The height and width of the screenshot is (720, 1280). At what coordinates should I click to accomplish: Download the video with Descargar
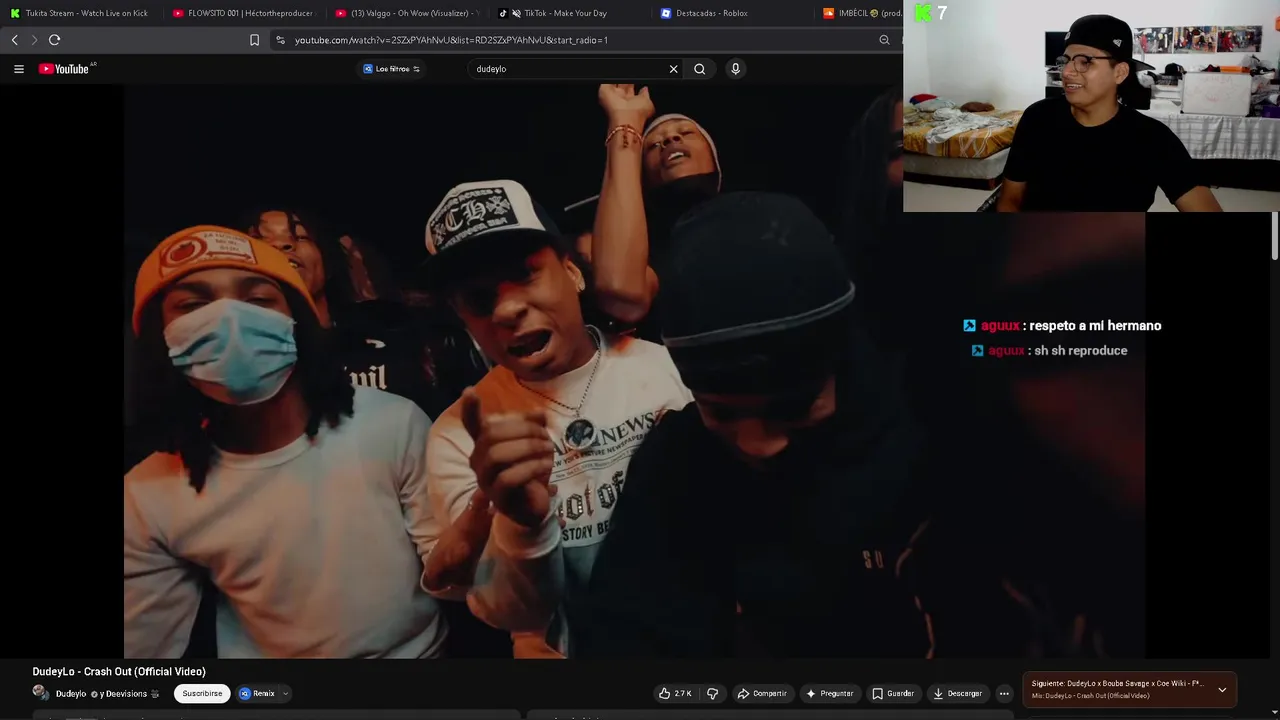coord(957,693)
